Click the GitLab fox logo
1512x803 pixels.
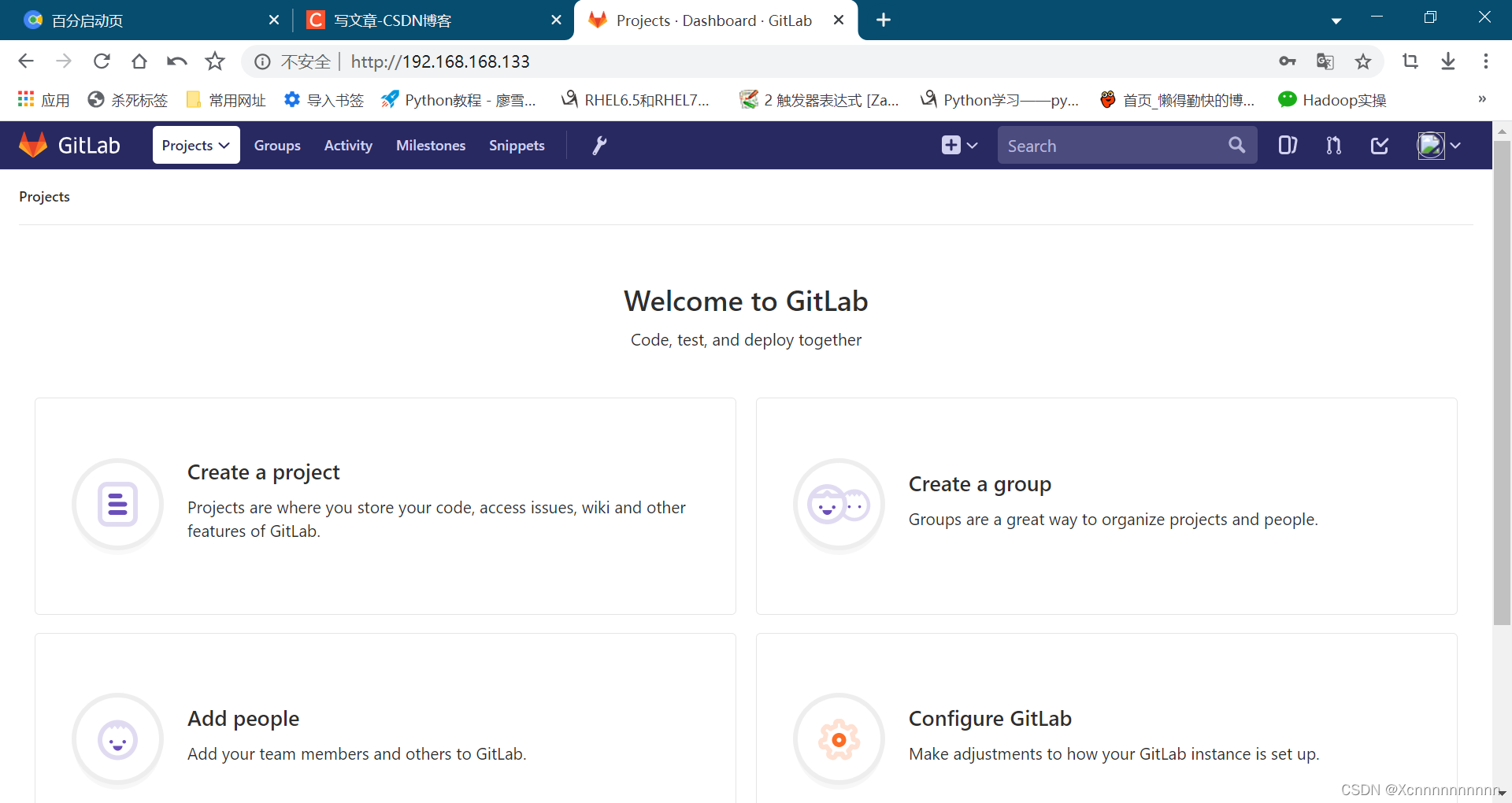pyautogui.click(x=33, y=145)
